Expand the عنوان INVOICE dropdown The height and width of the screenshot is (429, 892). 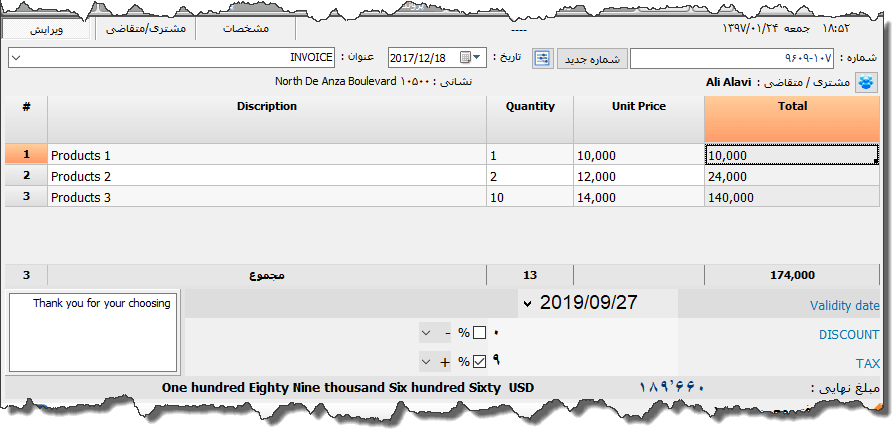15,58
